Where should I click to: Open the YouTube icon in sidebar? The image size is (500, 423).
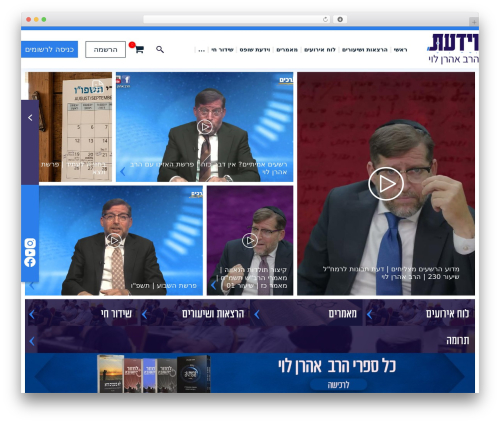[30, 253]
